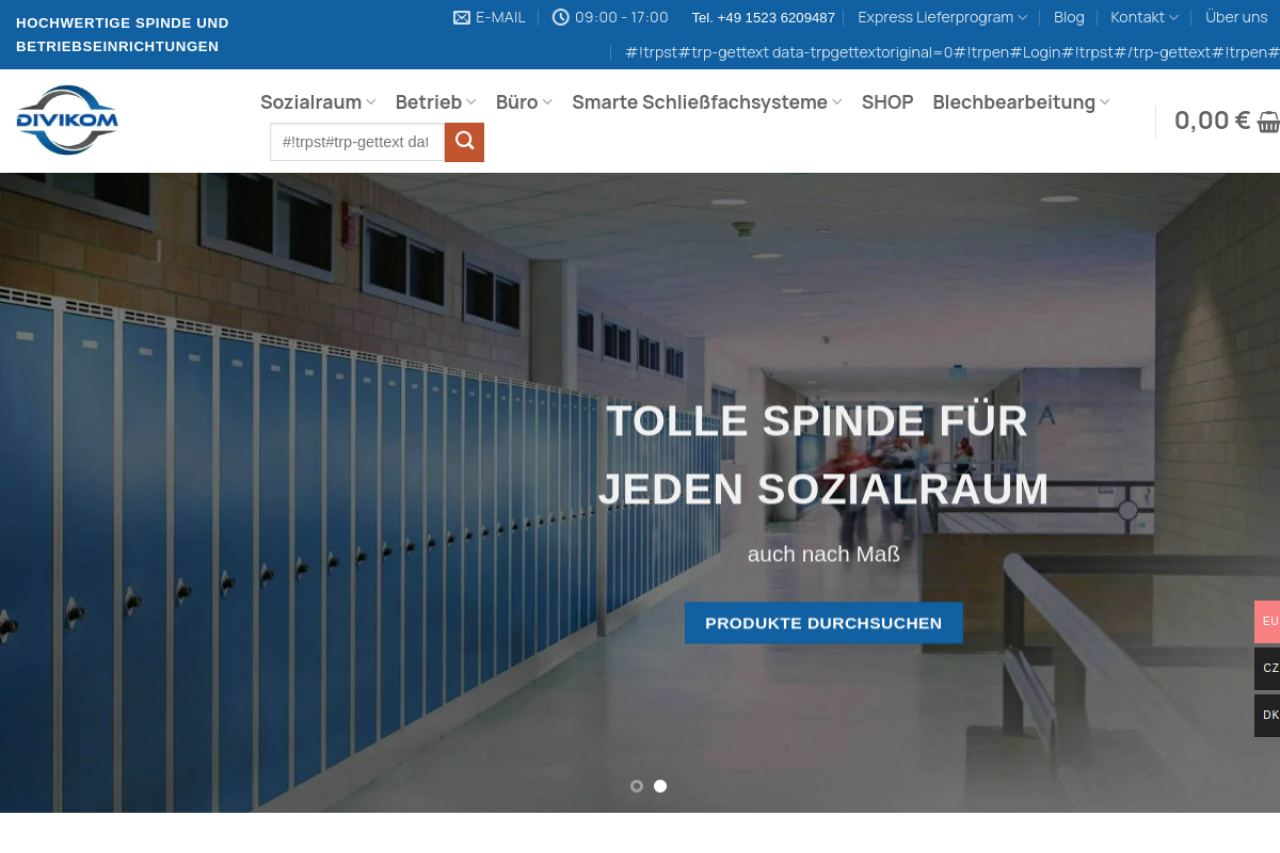
Task: Expand the Betrieb dropdown menu
Action: pyautogui.click(x=436, y=102)
